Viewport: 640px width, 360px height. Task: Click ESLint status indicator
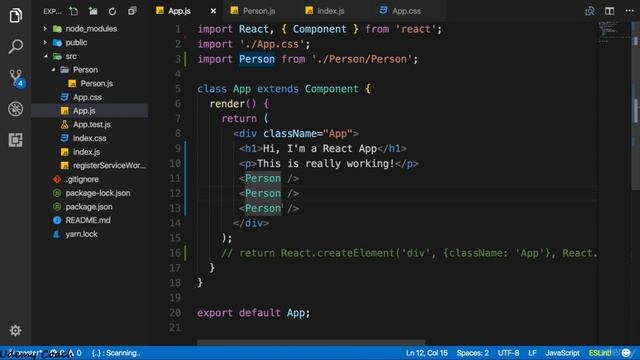pos(600,353)
